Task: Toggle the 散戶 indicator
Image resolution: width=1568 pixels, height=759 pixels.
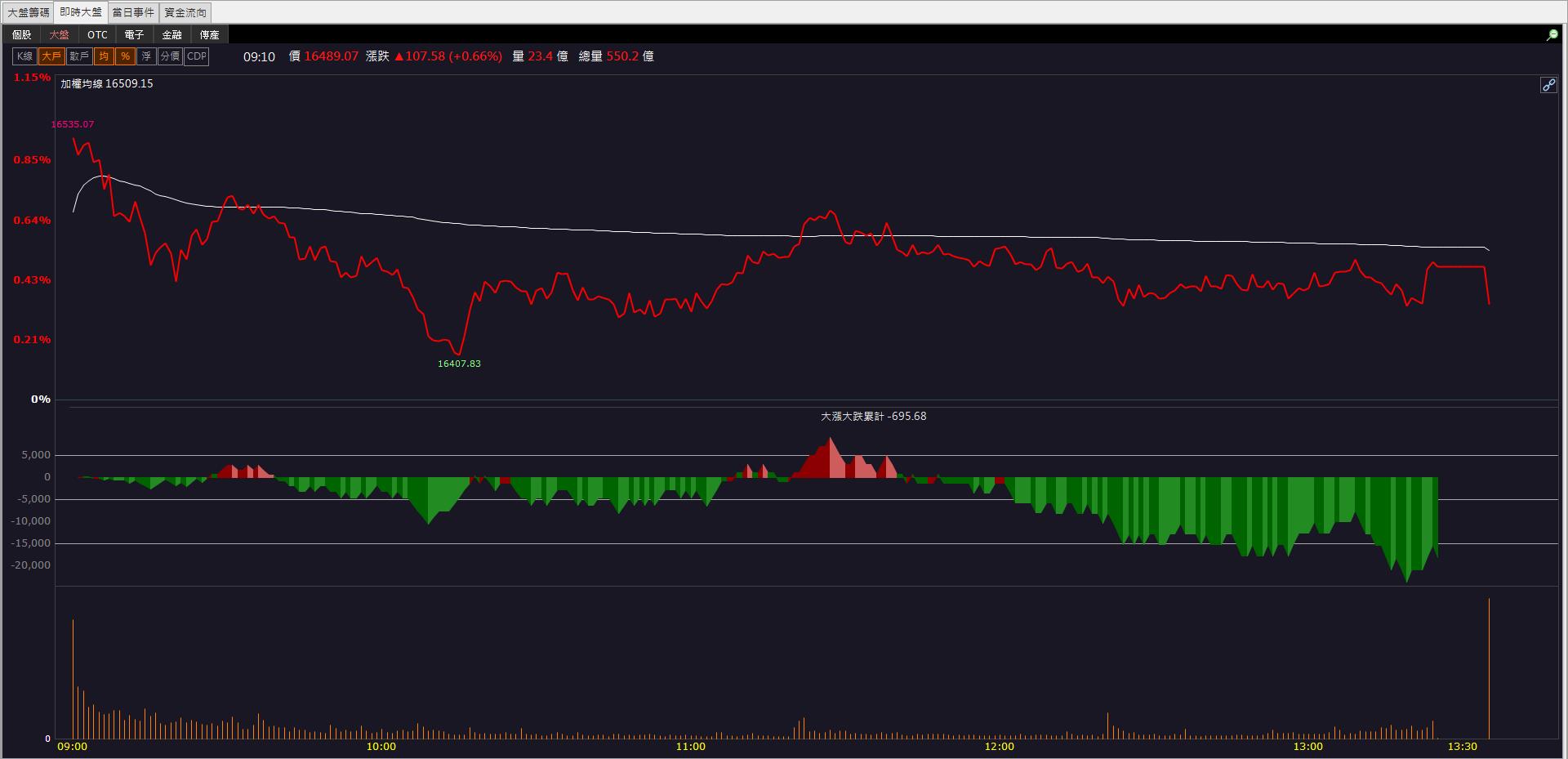Action: pos(79,56)
